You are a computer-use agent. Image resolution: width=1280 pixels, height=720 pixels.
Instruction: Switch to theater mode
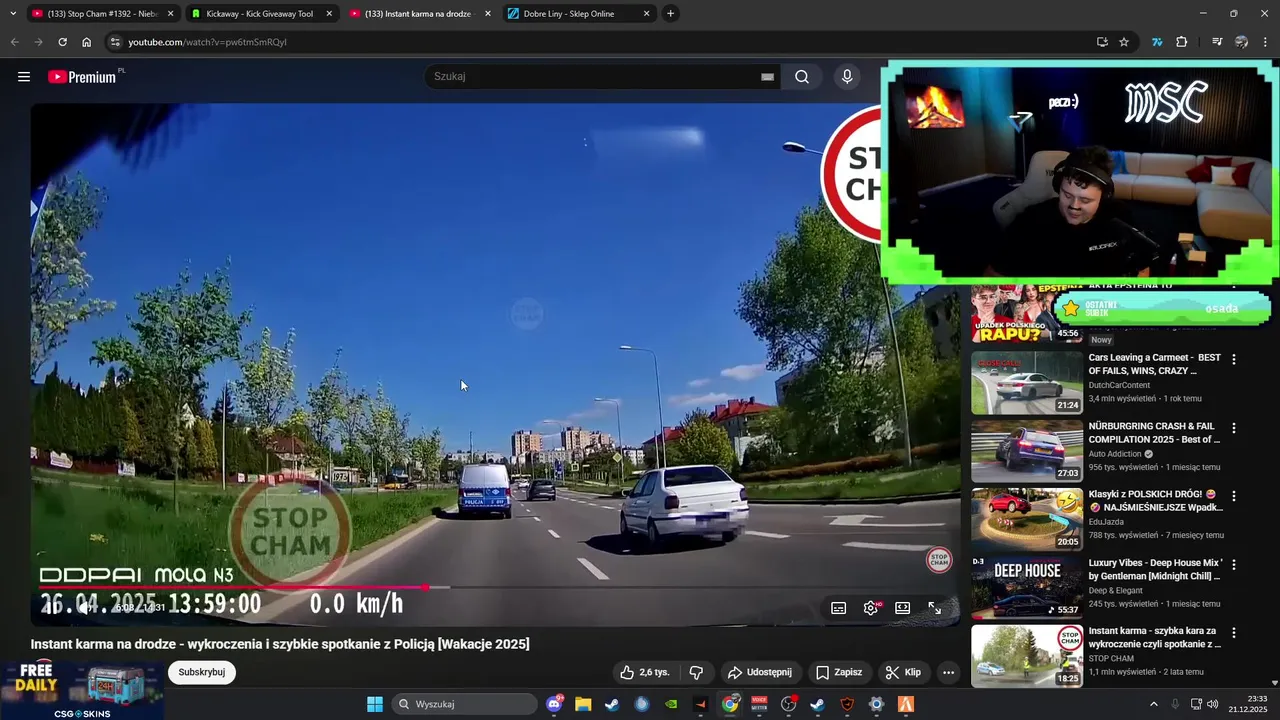(902, 608)
